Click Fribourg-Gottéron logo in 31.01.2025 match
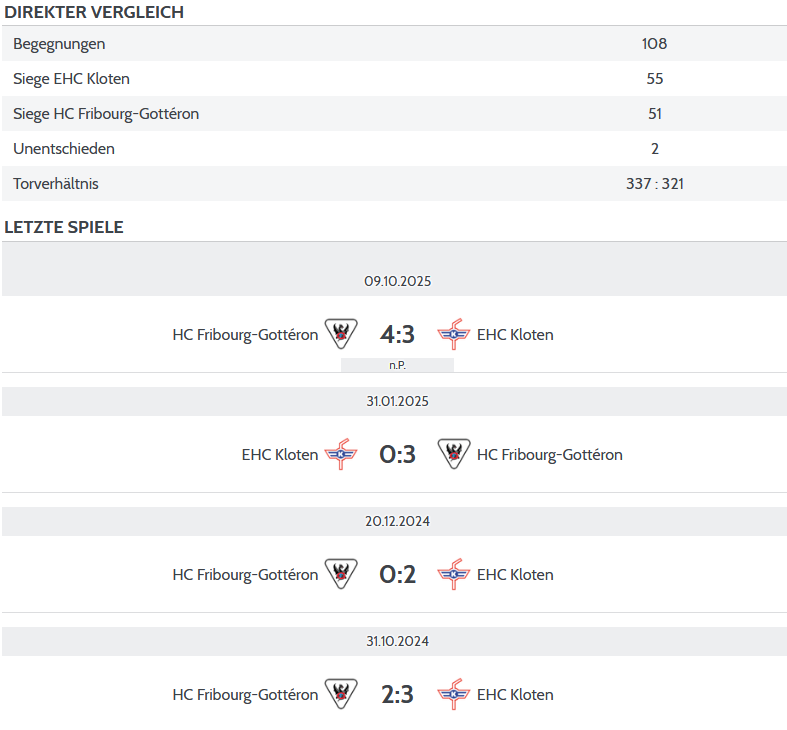787x730 pixels. (454, 454)
